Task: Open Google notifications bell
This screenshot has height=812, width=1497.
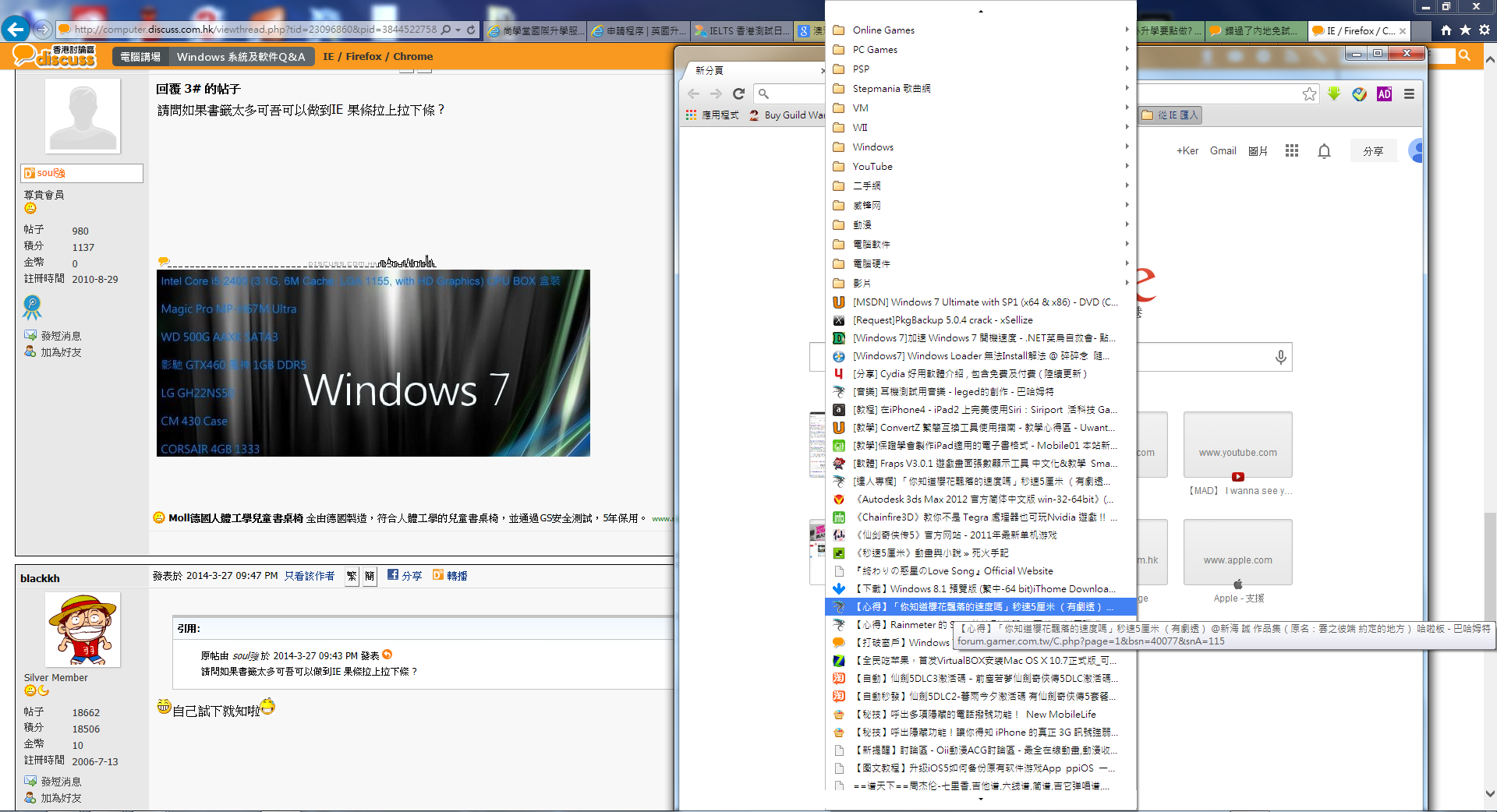Action: pyautogui.click(x=1324, y=150)
